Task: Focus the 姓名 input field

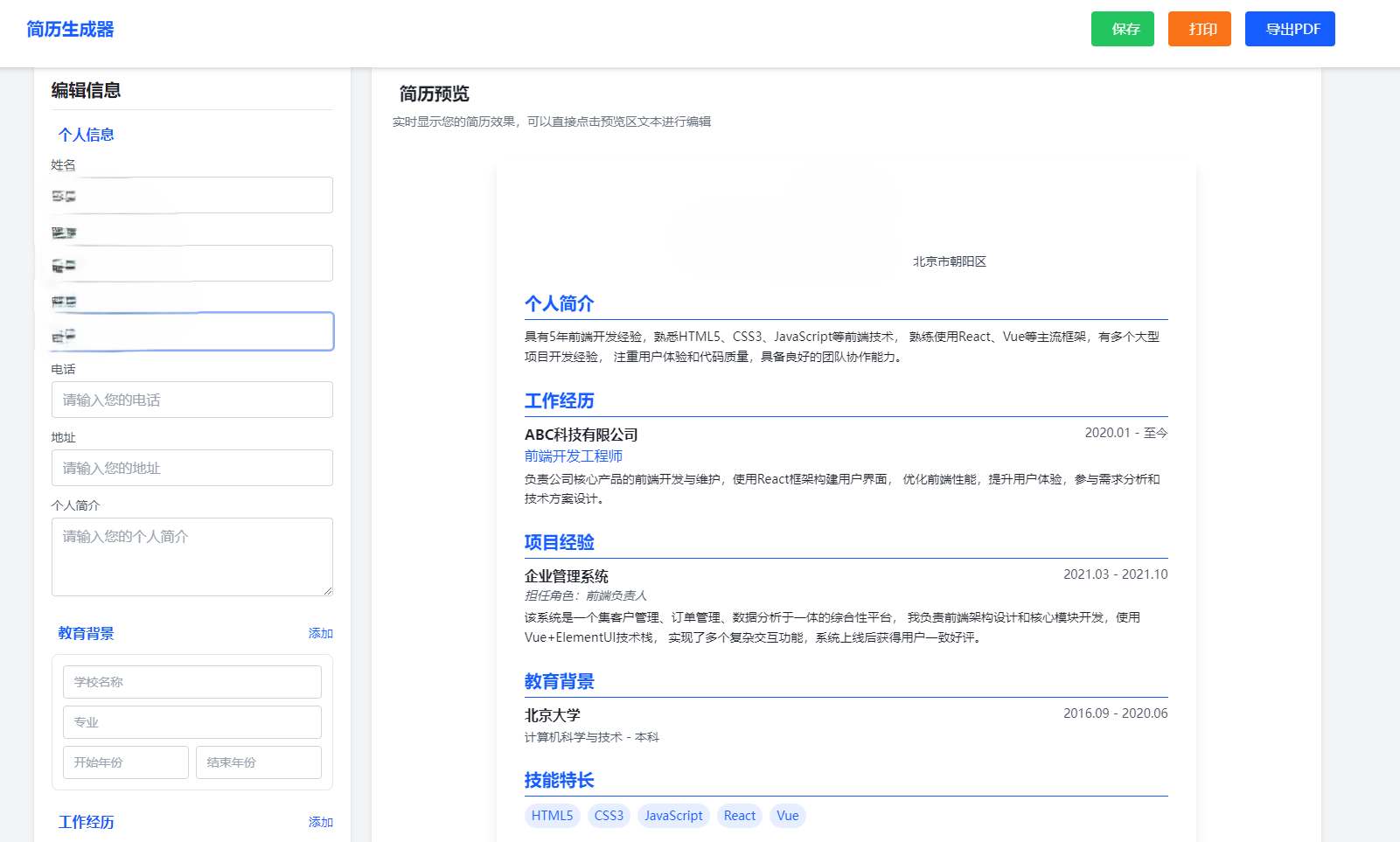Action: [192, 195]
